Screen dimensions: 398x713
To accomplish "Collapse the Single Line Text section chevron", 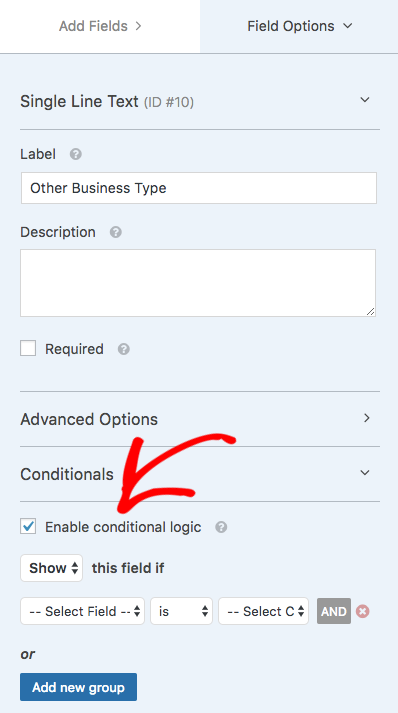I will click(365, 100).
